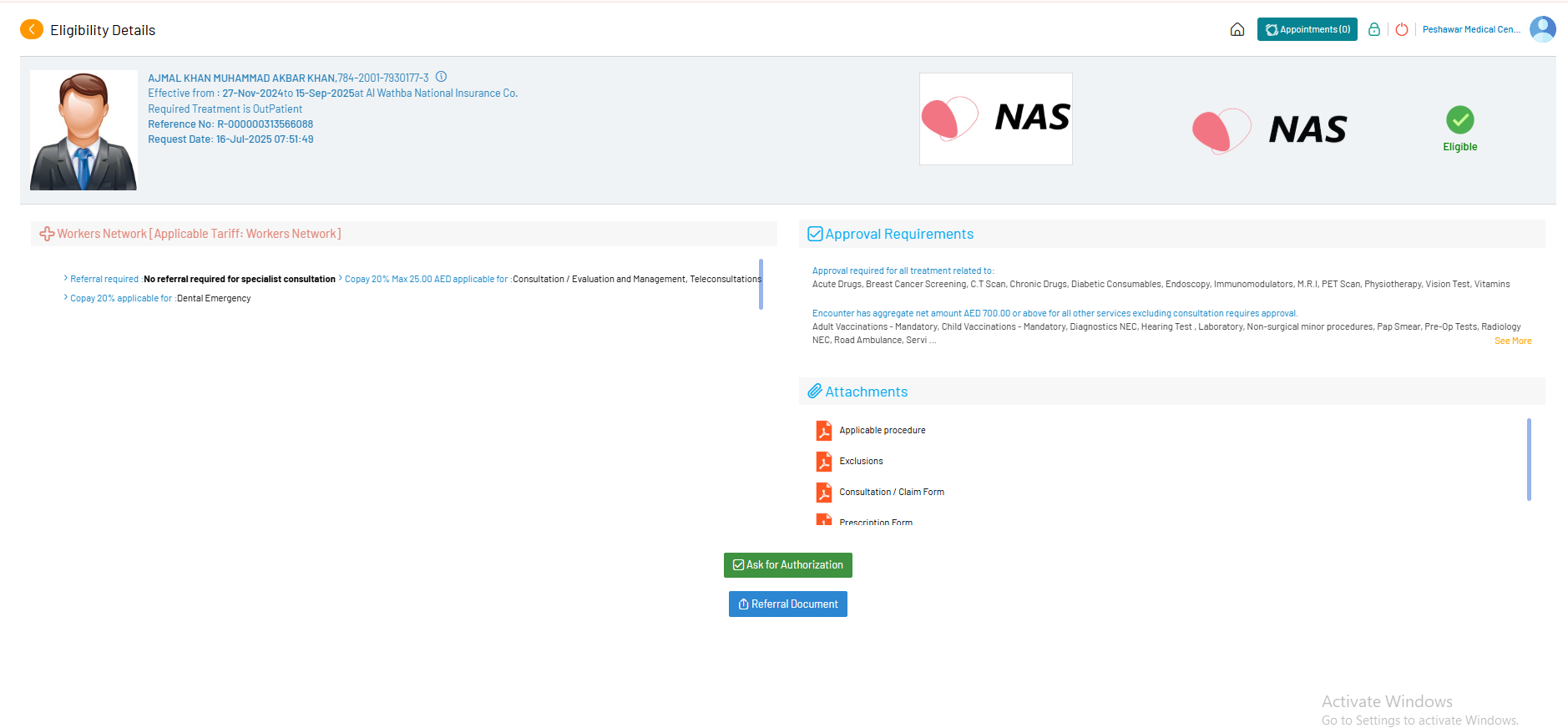Click the info icon beside patient ID
The image size is (1568, 728).
441,77
